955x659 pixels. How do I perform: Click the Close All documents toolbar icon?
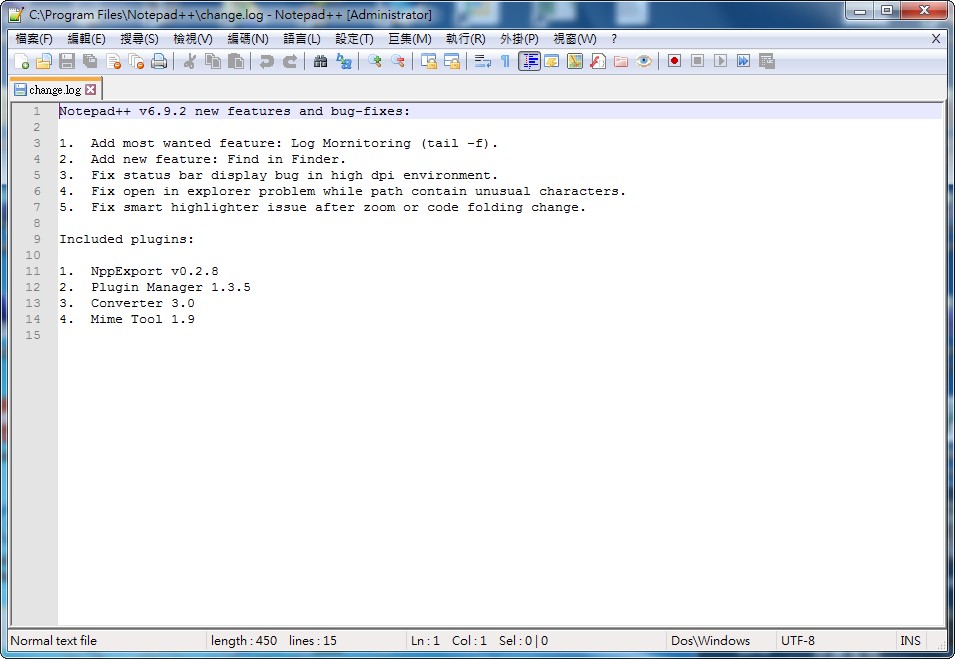click(136, 61)
